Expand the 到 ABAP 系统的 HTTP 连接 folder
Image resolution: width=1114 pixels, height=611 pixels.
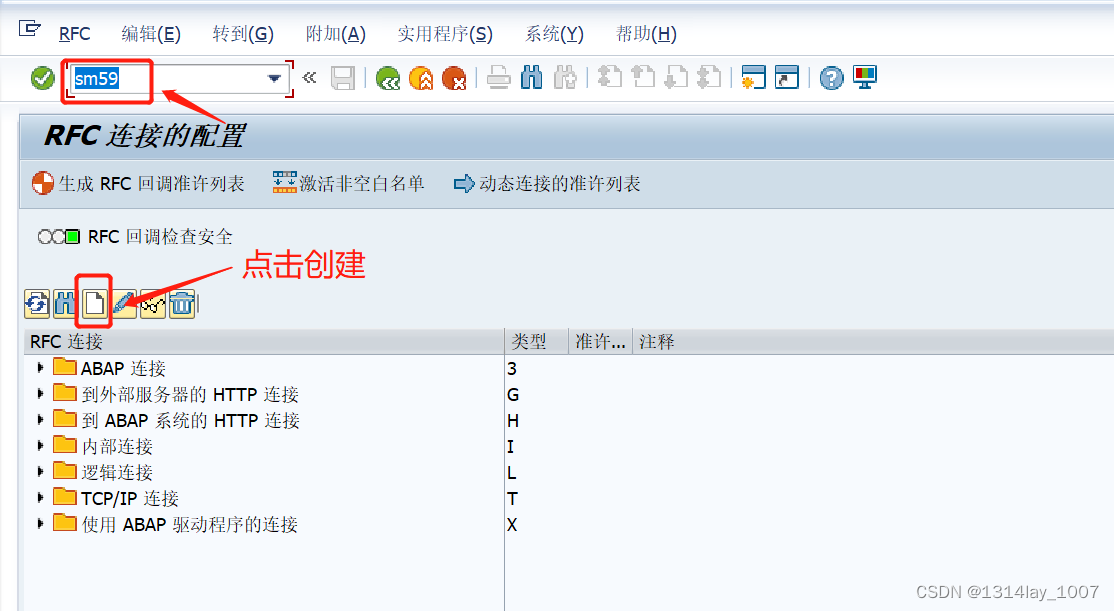tap(40, 420)
